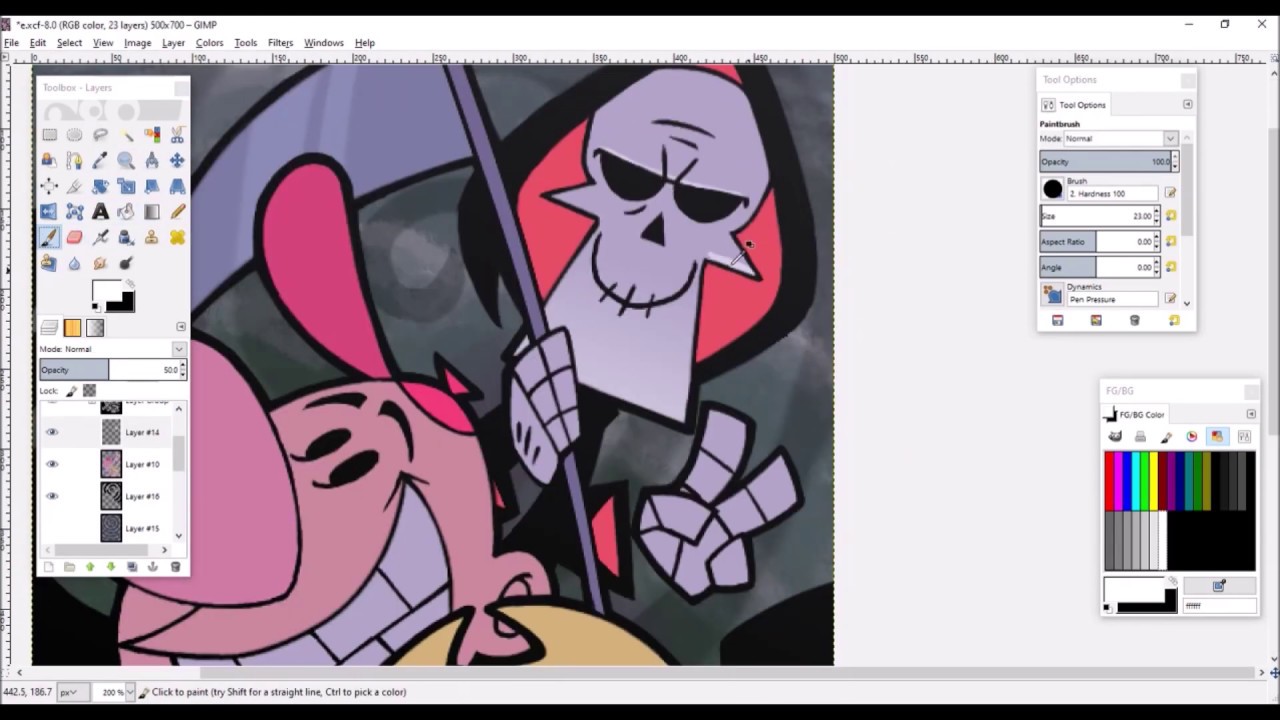Open the Layer menu
This screenshot has width=1280, height=720.
click(173, 43)
